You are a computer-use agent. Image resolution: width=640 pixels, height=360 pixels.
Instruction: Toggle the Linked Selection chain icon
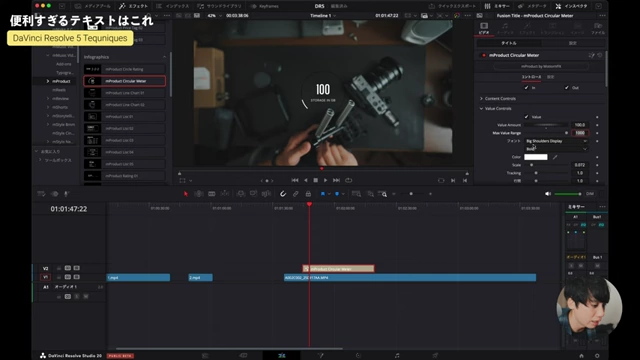point(296,194)
